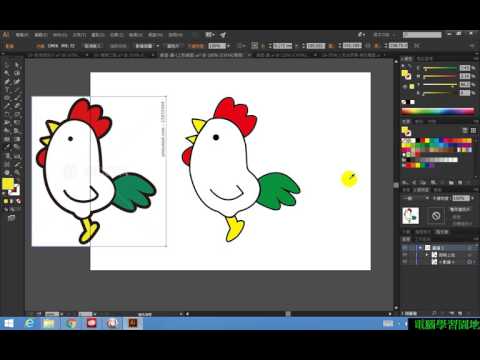
Task: Open the first menu bar item (File)
Action: click(x=22, y=35)
